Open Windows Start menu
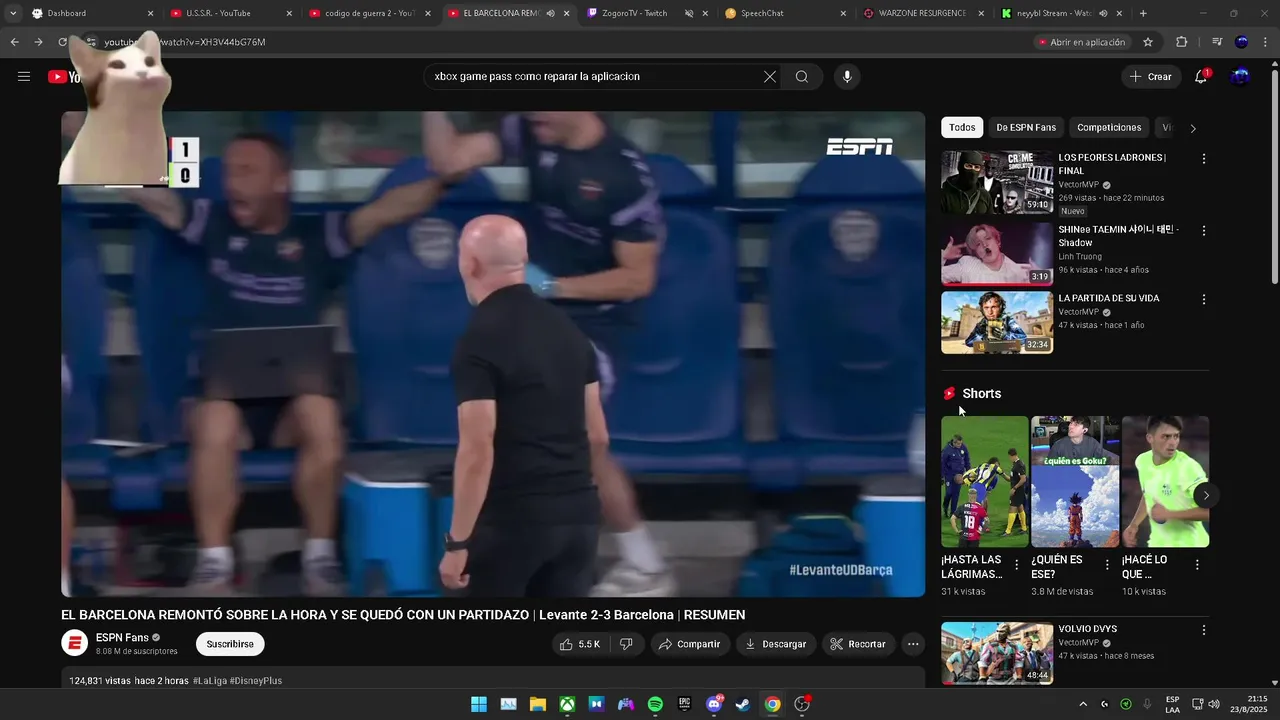Screen dimensions: 1280x720 [x=479, y=704]
